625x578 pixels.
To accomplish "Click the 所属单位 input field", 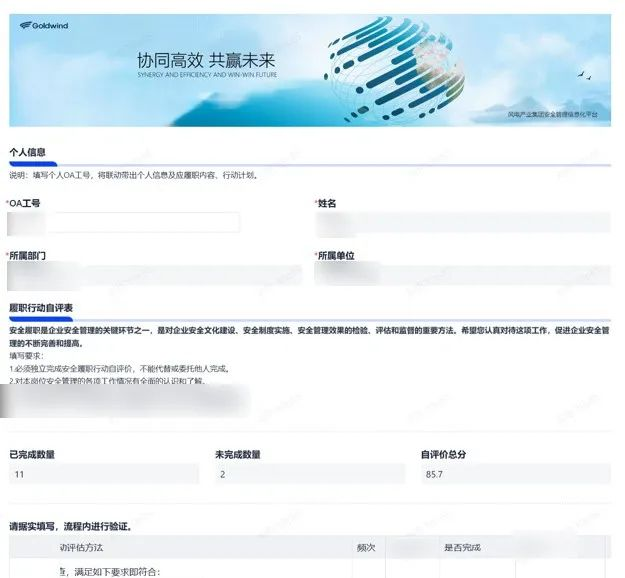I will point(461,274).
